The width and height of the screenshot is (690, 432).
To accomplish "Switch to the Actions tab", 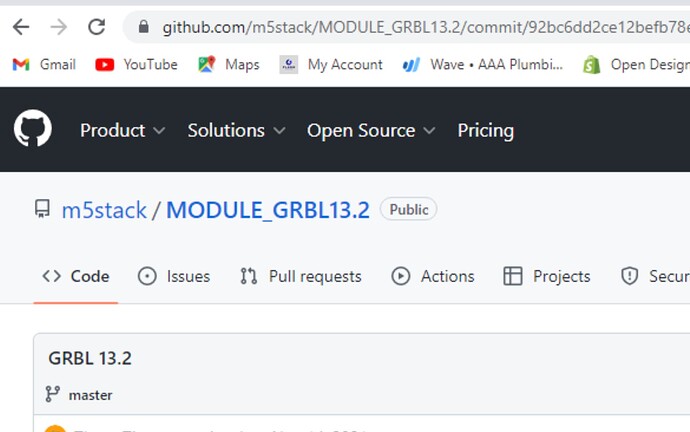I will (x=433, y=276).
